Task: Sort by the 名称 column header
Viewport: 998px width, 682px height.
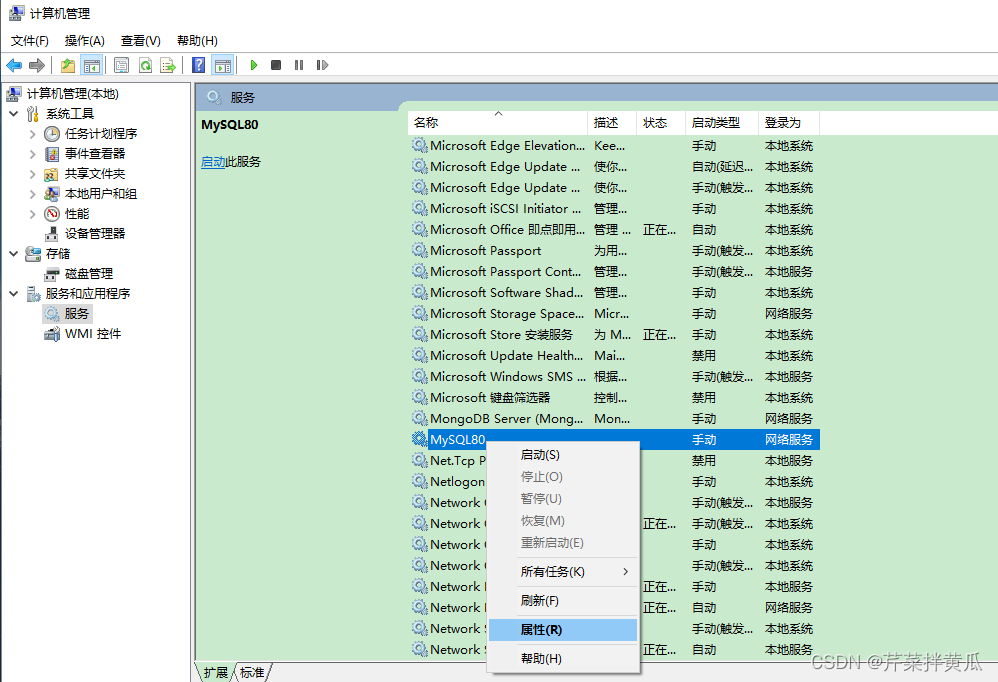Action: [x=497, y=122]
